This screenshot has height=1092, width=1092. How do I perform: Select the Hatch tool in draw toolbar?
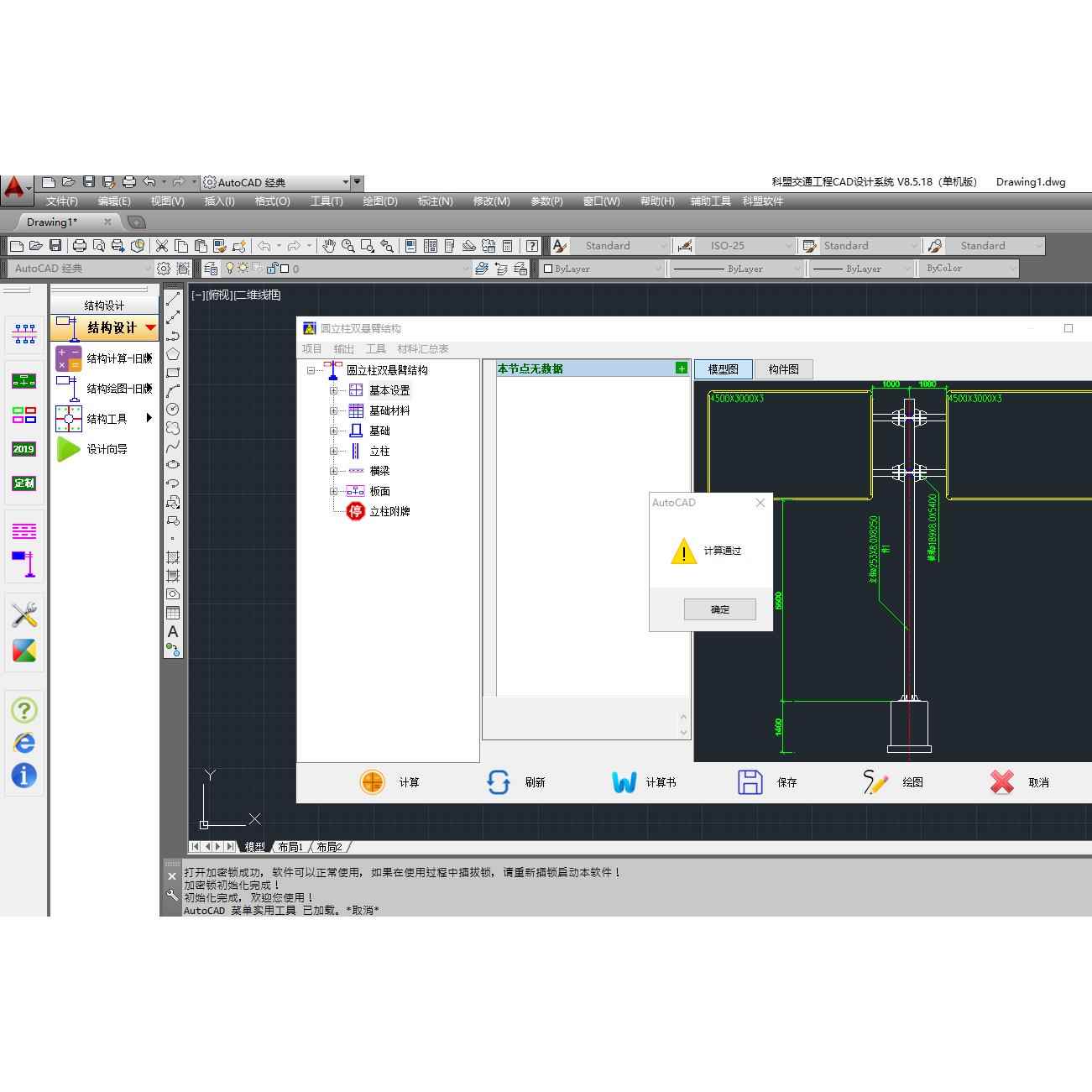point(173,557)
